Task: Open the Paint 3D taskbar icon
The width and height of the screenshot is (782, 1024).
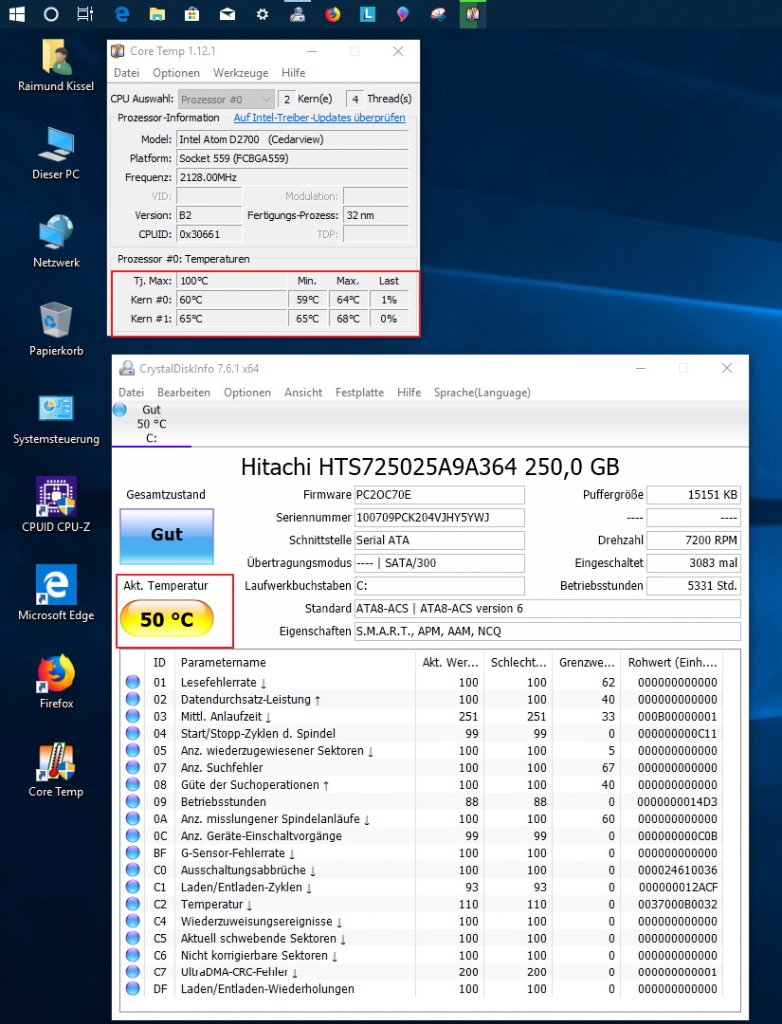Action: [403, 14]
